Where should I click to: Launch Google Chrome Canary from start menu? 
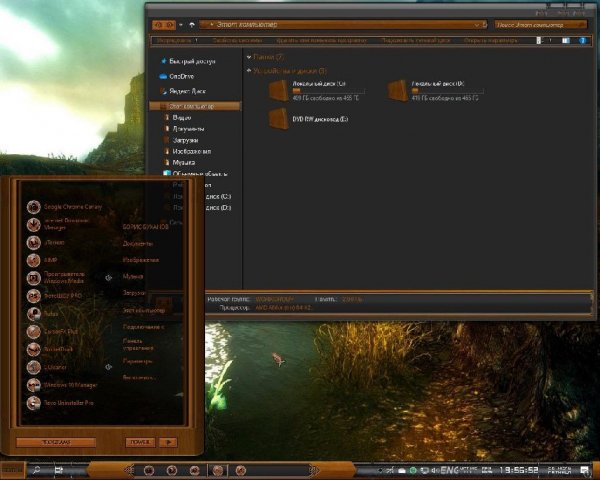pos(65,207)
